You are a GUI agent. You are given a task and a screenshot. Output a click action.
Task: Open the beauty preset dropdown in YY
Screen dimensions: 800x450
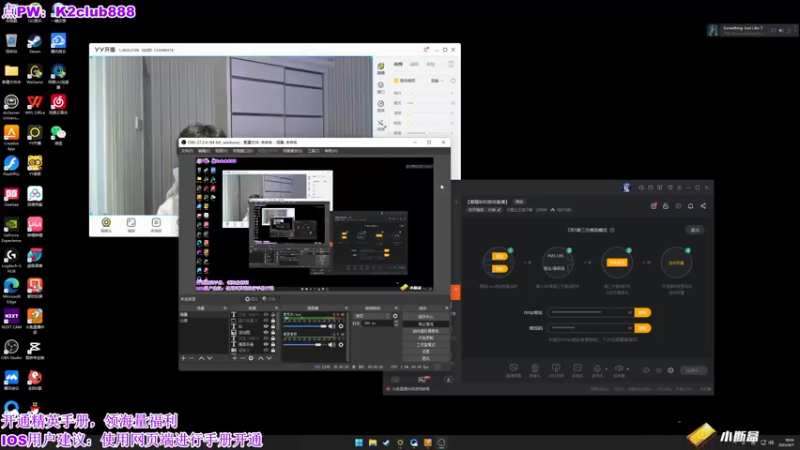tap(437, 81)
